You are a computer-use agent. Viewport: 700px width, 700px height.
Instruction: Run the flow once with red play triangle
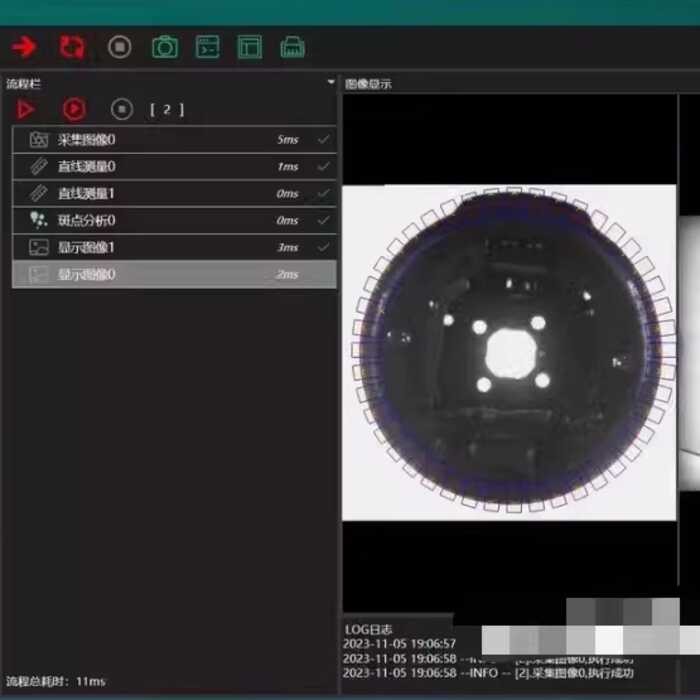[x=25, y=109]
